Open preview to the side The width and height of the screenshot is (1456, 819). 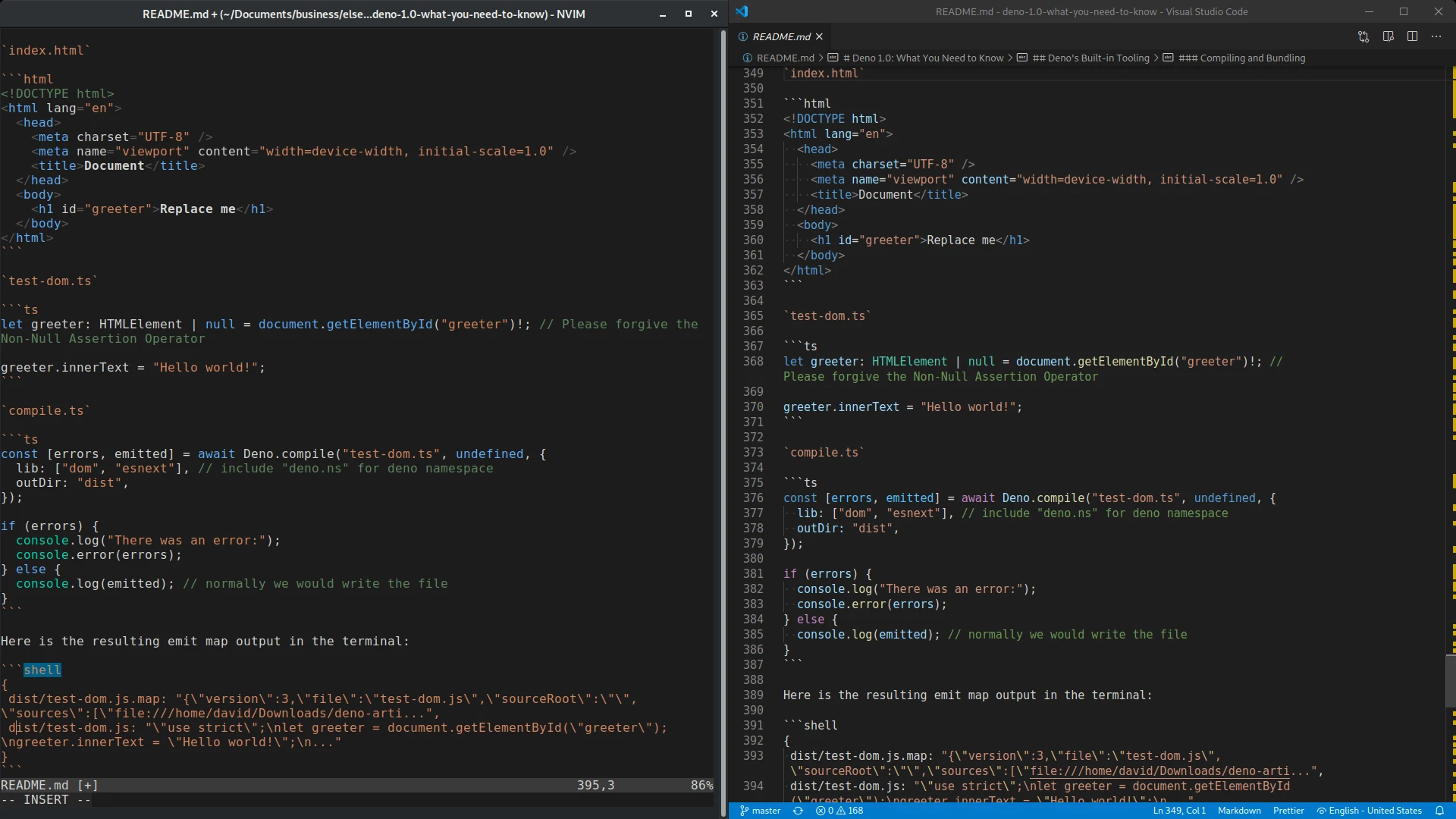point(1388,36)
